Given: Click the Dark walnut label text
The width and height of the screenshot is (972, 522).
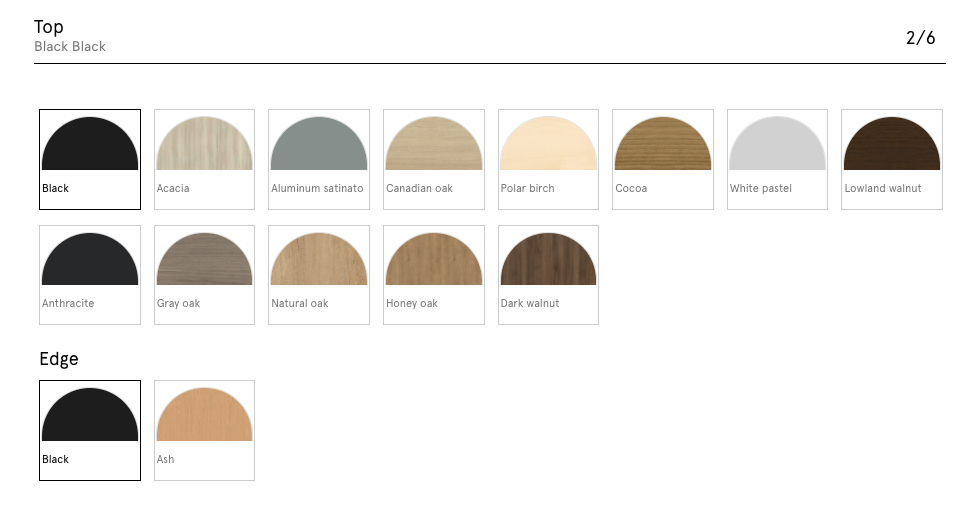Looking at the screenshot, I should pos(530,304).
